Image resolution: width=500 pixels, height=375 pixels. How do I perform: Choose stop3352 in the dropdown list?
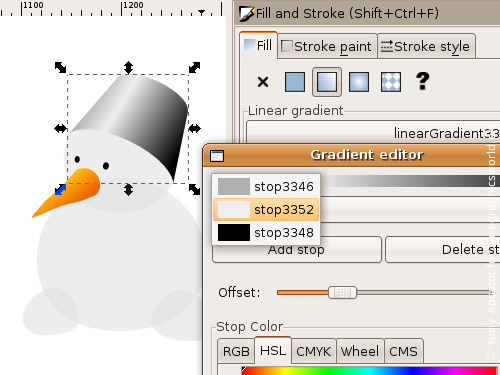[266, 210]
